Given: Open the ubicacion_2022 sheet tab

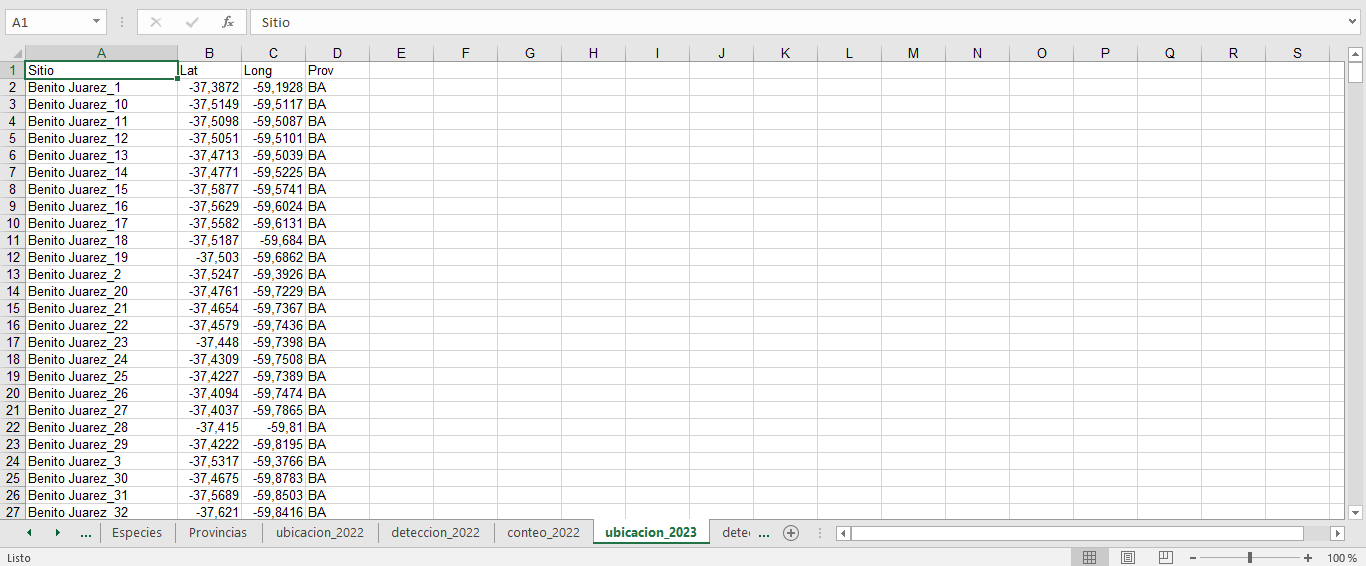Looking at the screenshot, I should coord(320,533).
